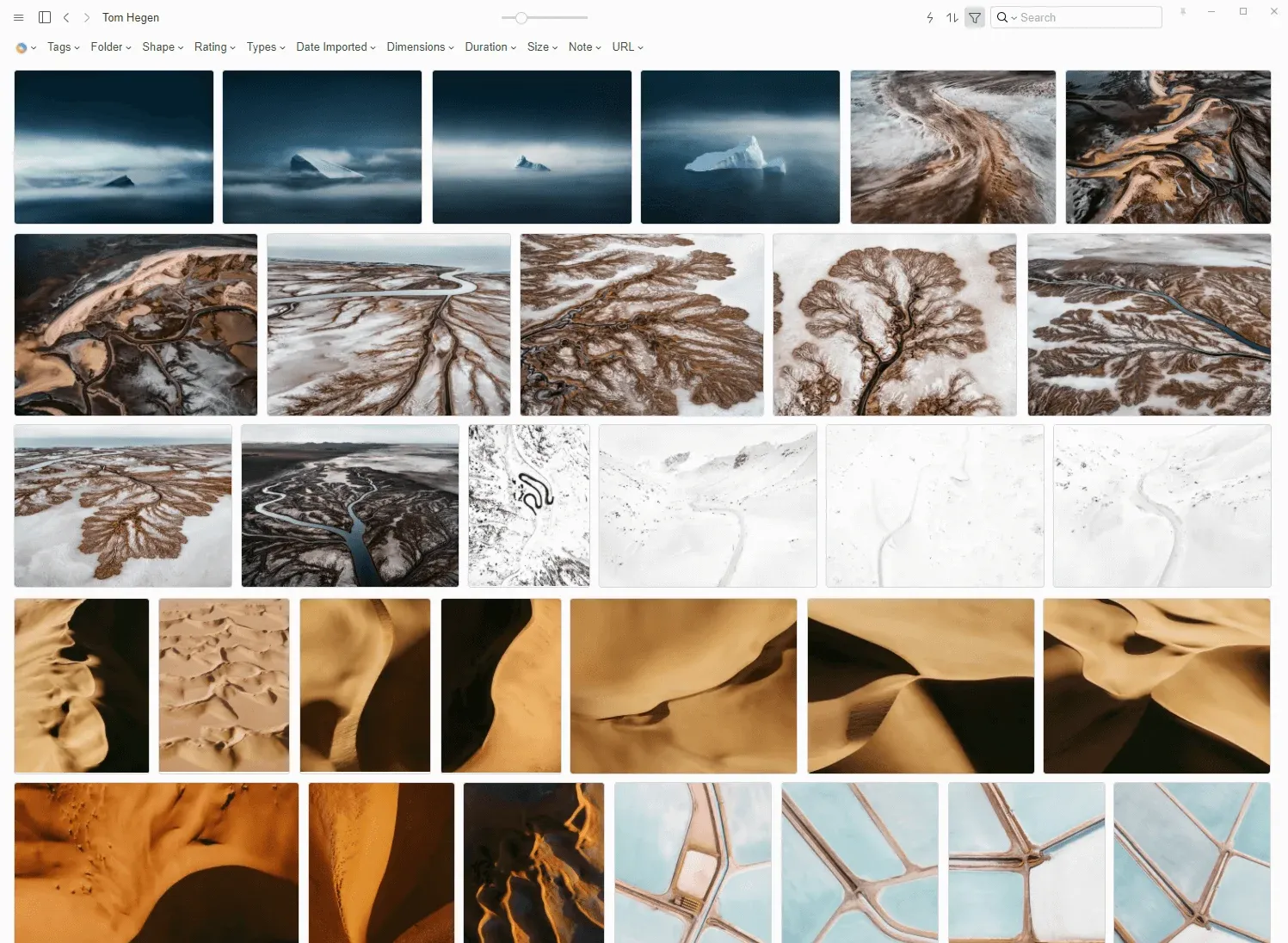Toggle the sidebar panel icon
The height and width of the screenshot is (943, 1288).
coord(45,17)
